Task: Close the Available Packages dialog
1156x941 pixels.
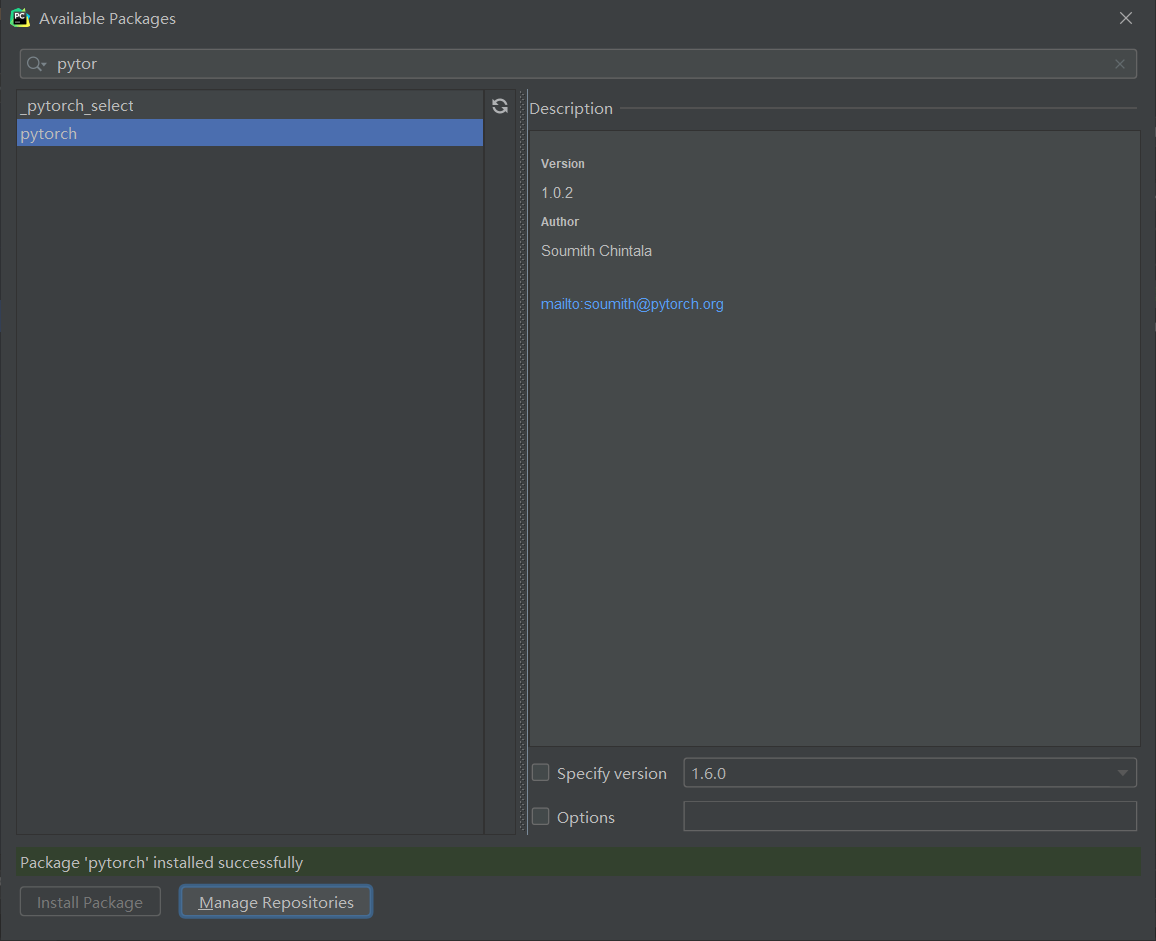Action: pos(1126,18)
